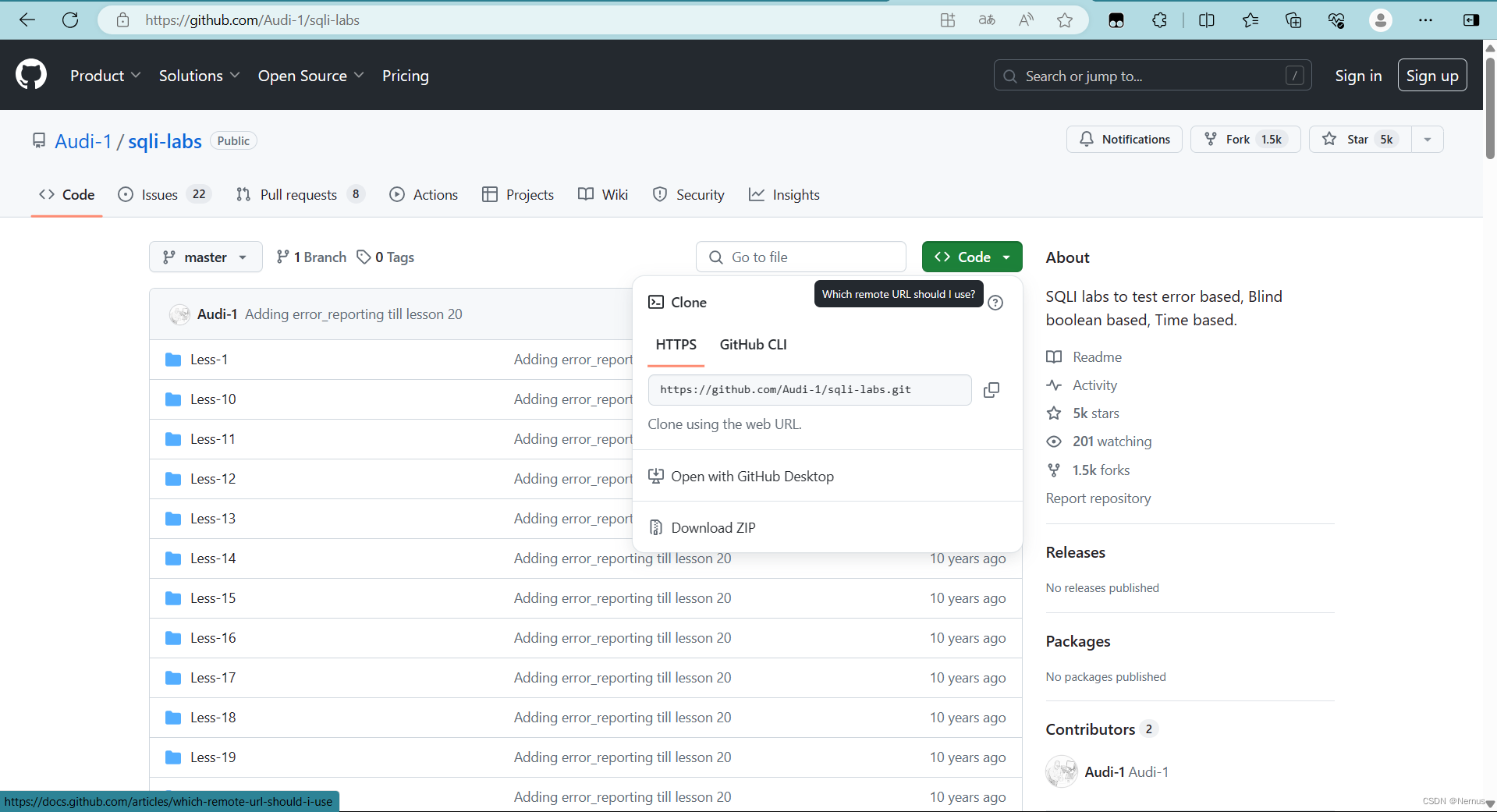This screenshot has width=1497, height=812.
Task: Open the Projects tab
Action: (518, 194)
